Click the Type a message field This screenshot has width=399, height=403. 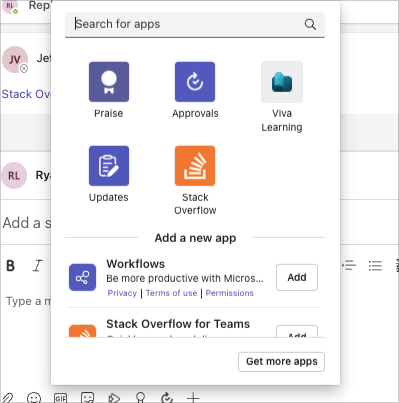(x=29, y=301)
